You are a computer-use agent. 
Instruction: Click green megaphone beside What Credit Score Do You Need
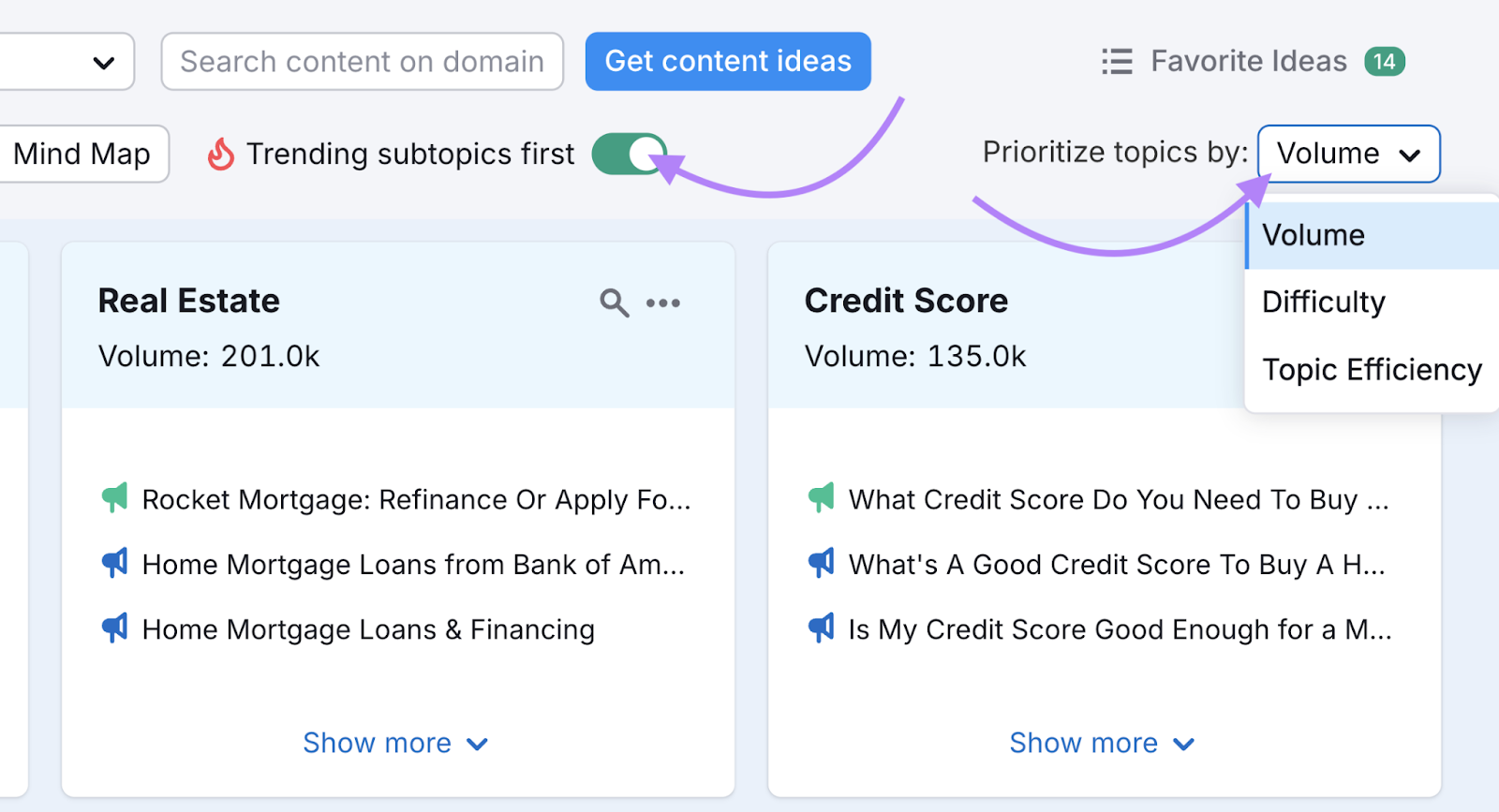(821, 498)
